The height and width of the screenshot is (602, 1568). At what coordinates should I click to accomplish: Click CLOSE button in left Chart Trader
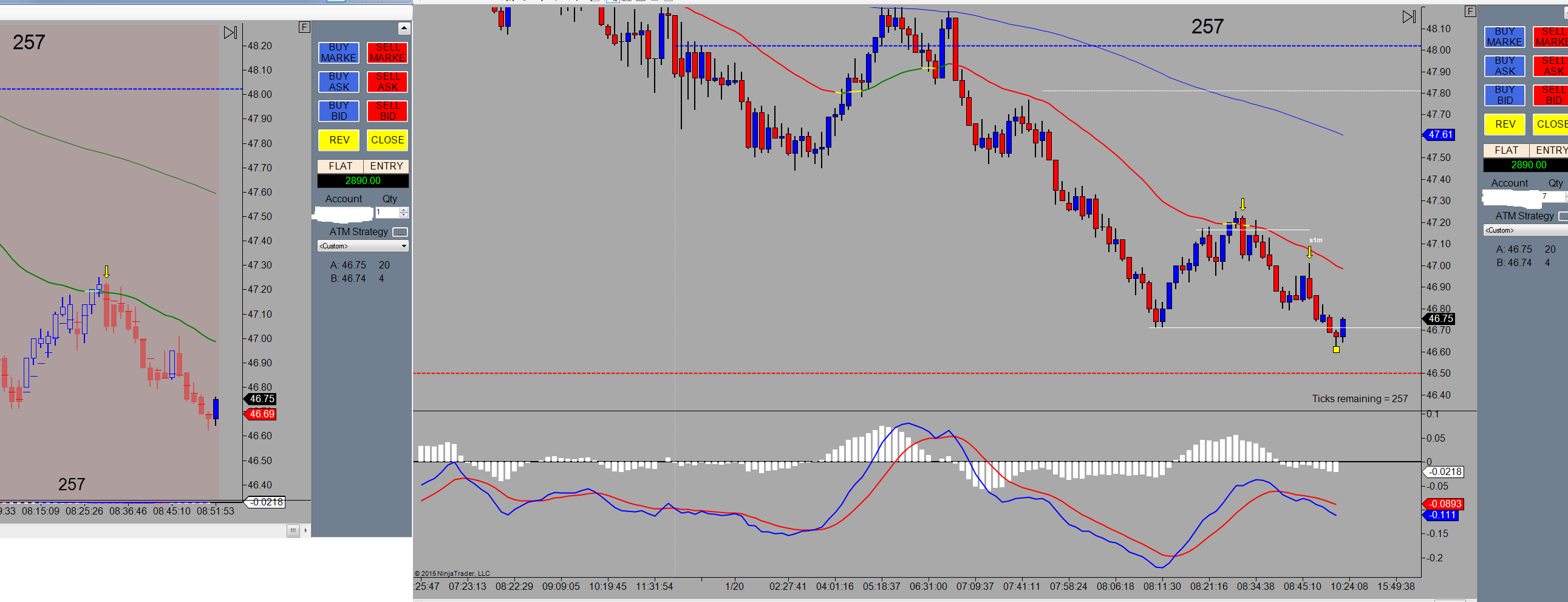pyautogui.click(x=387, y=140)
